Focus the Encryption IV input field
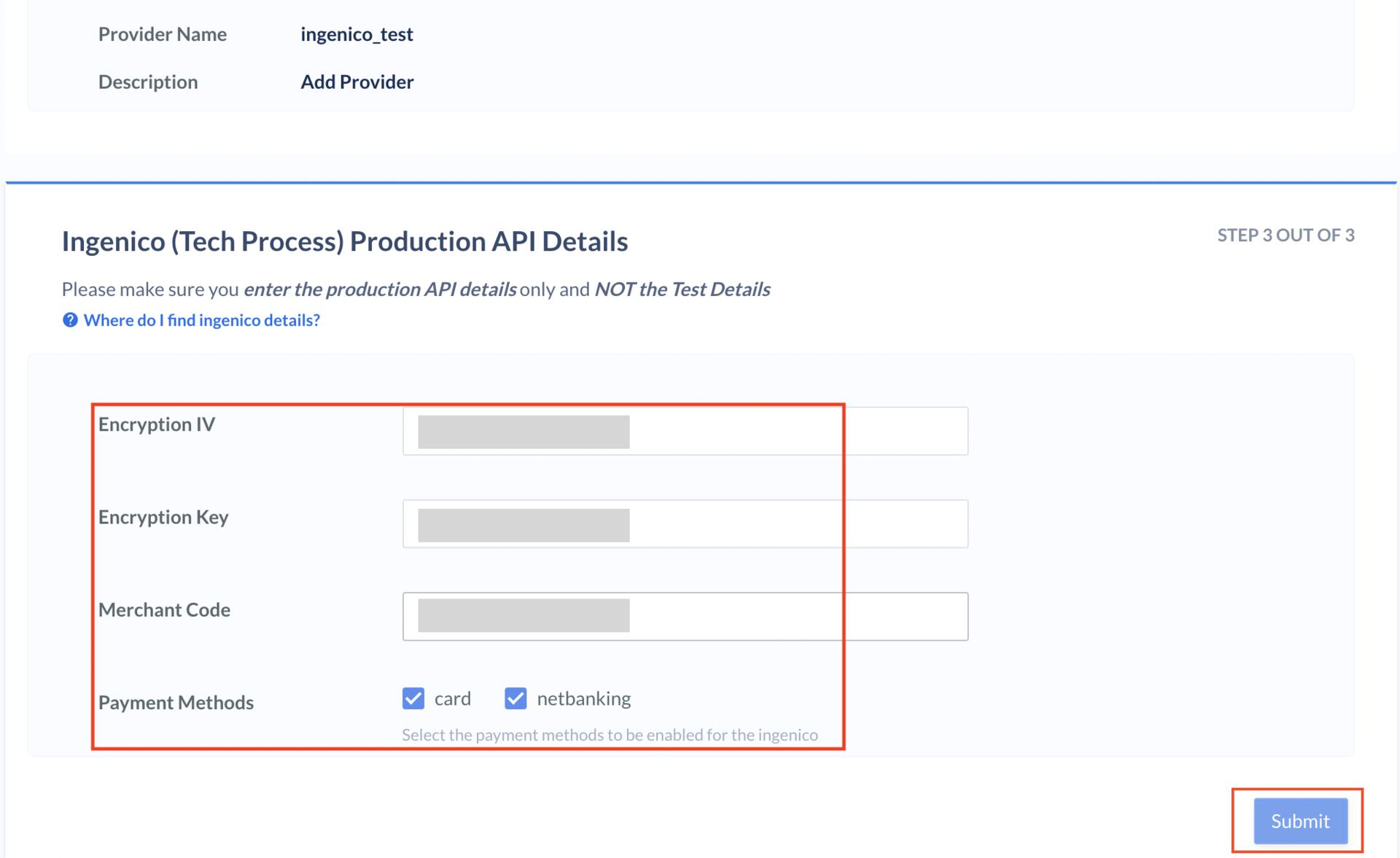Viewport: 1400px width, 858px height. 685,431
